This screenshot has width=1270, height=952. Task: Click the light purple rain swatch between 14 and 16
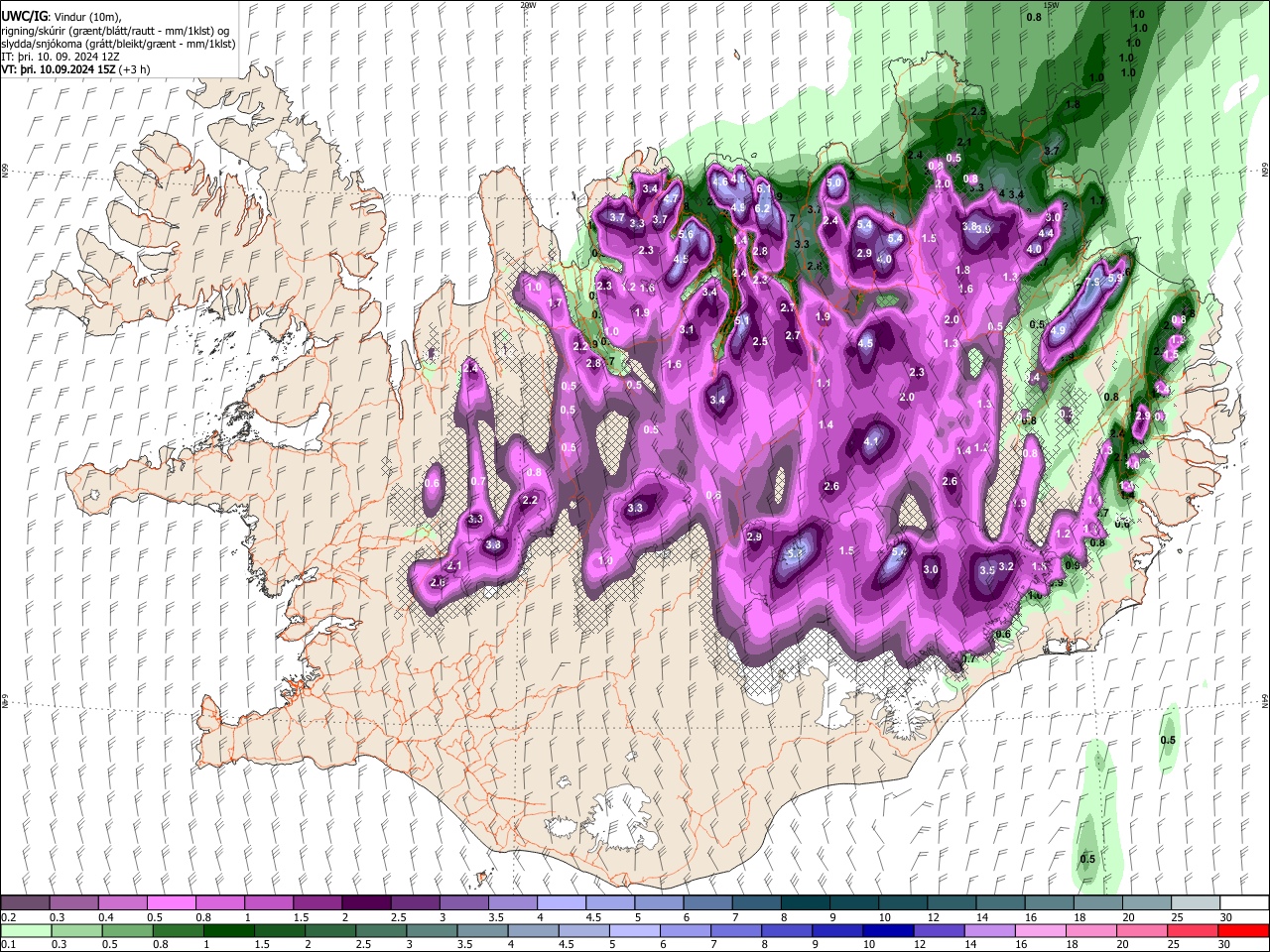[x=989, y=930]
